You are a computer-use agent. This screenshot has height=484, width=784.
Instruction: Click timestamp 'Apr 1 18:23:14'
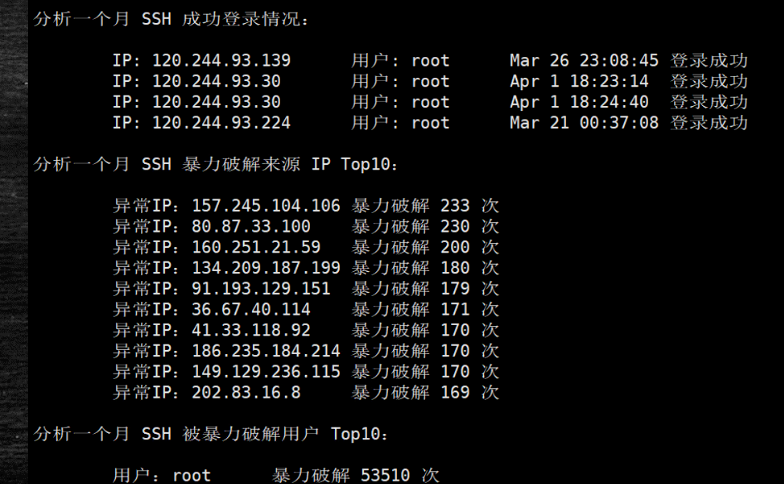coord(579,81)
